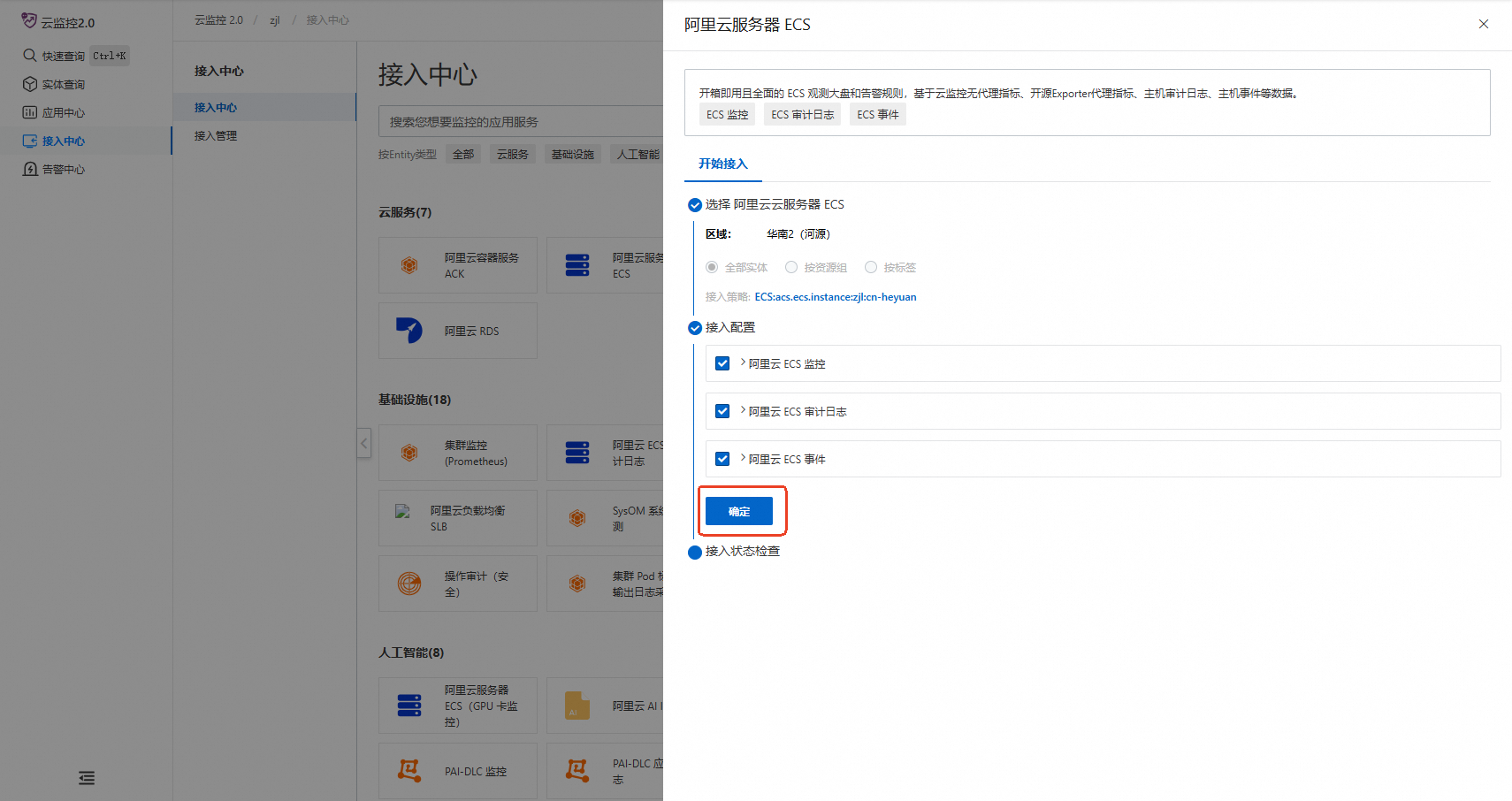
Task: Toggle 阿里云 ECS 审计日志 checkbox
Action: click(x=722, y=411)
